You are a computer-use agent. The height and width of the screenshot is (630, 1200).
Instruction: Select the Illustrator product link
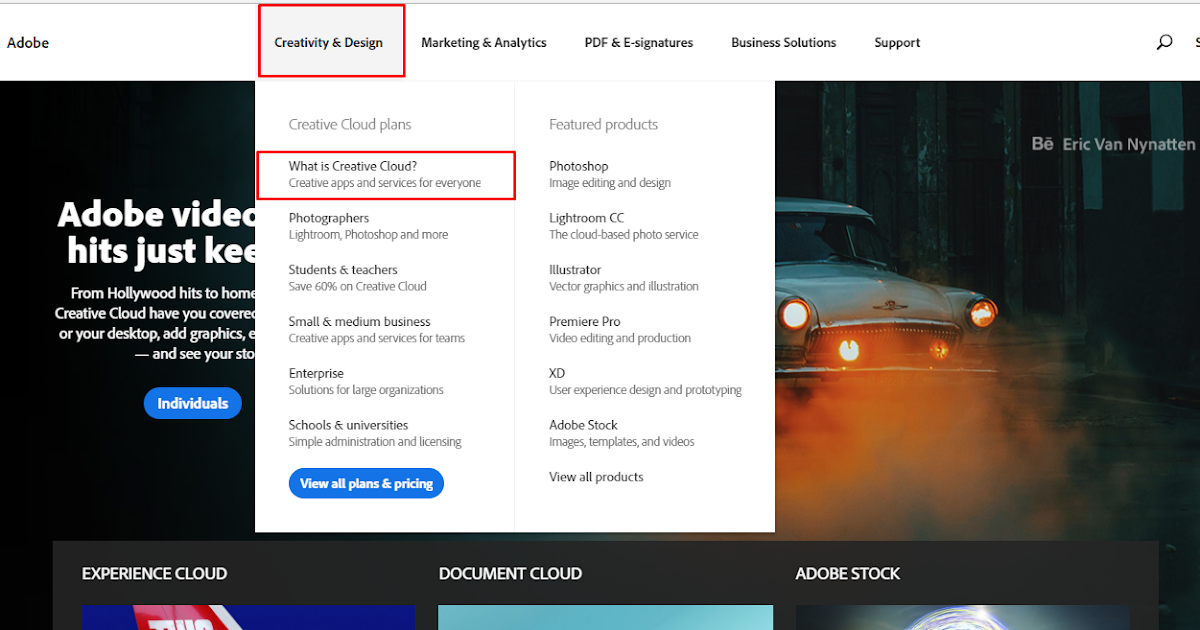(624, 278)
